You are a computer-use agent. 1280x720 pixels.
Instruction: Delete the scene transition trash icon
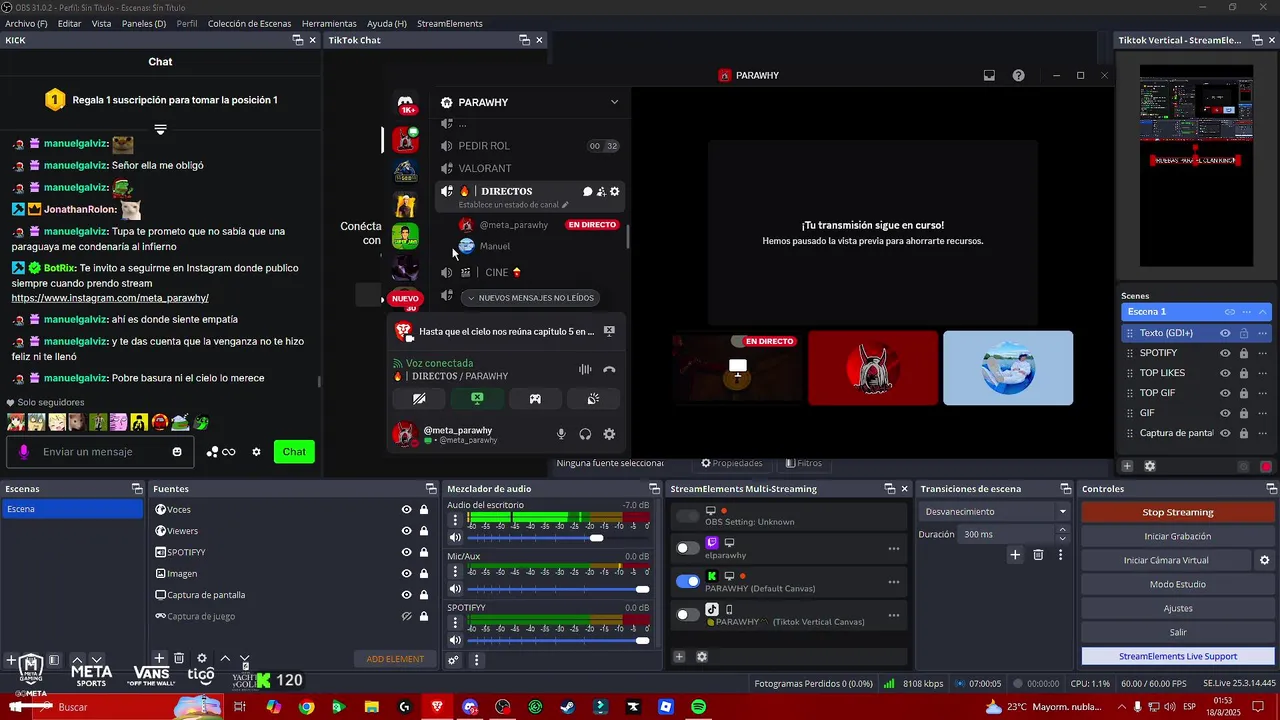tap(1038, 555)
